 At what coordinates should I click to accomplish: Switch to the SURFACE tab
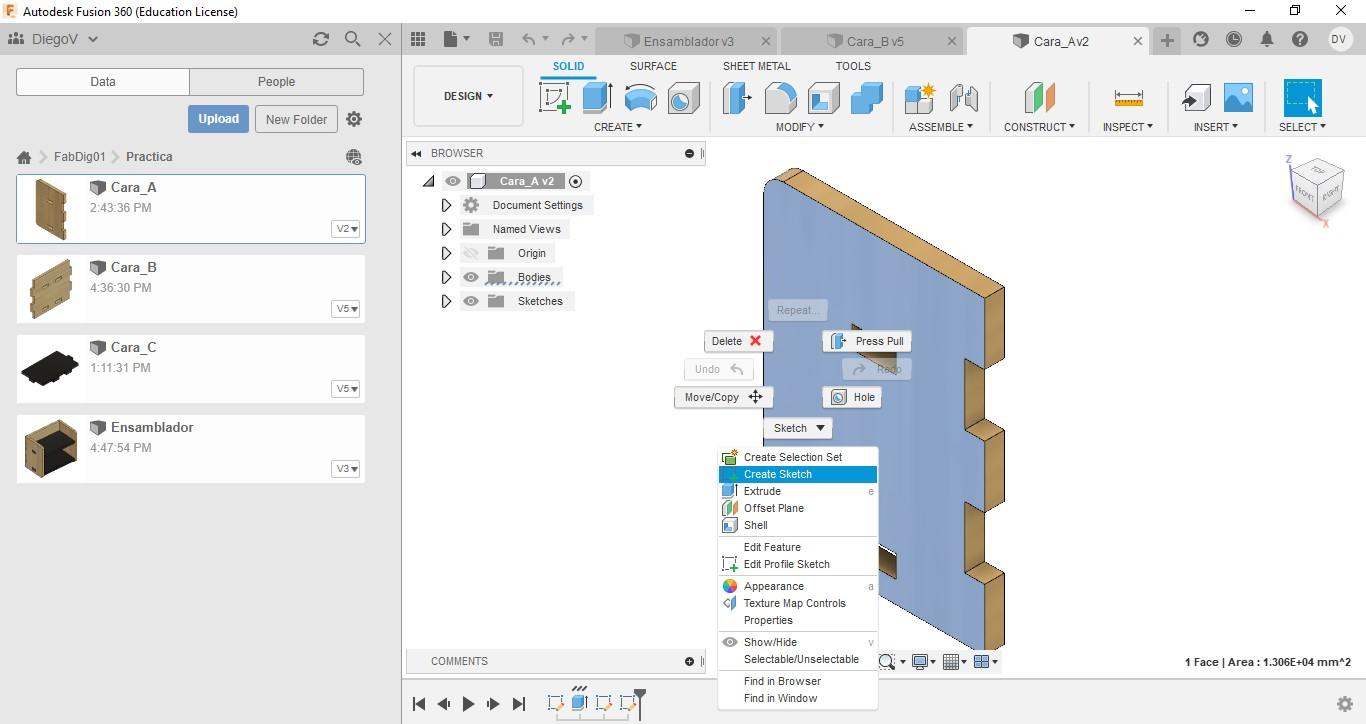[x=653, y=66]
